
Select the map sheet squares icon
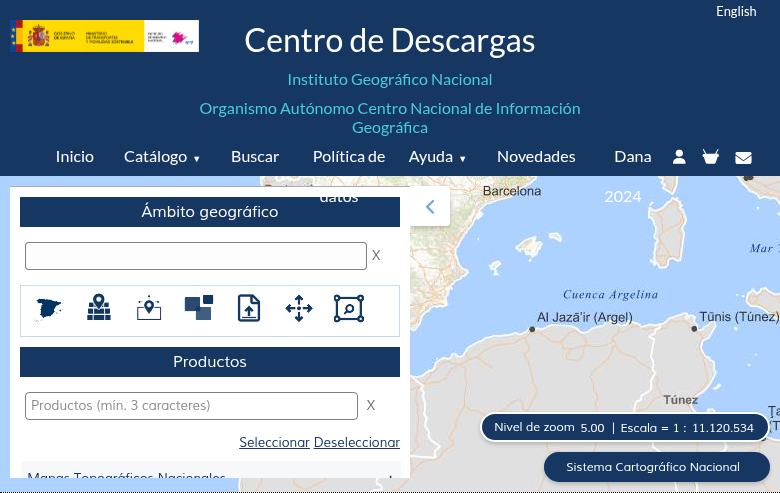(198, 309)
